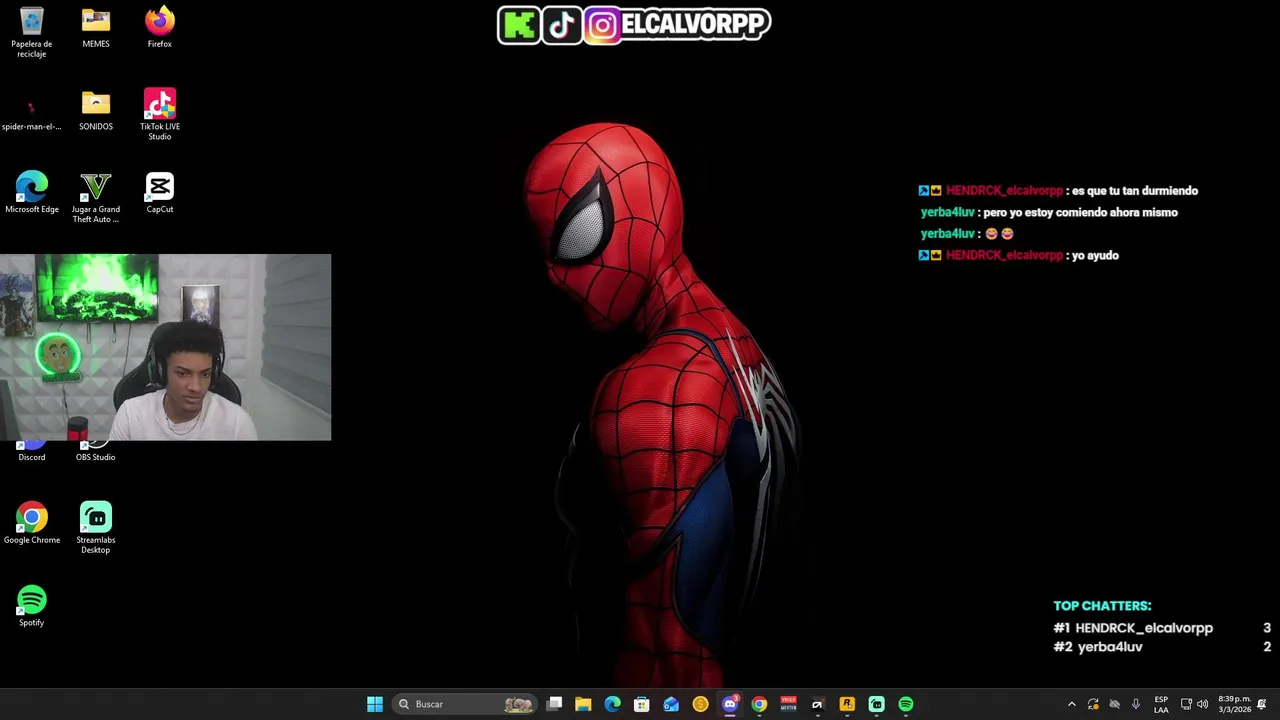
Task: Select the Firefox desktop shortcut
Action: 160,28
